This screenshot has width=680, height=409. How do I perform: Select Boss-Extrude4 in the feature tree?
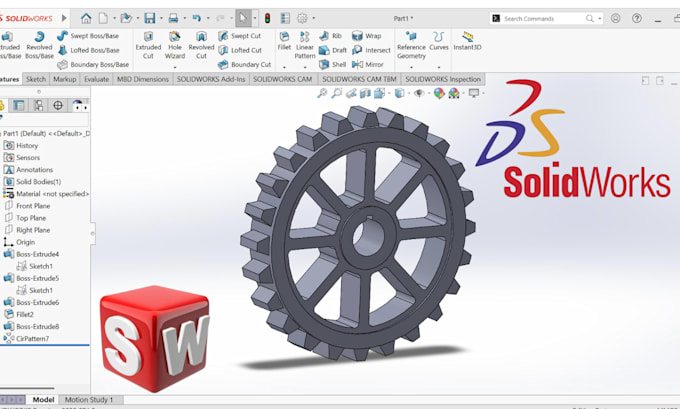(x=31, y=254)
